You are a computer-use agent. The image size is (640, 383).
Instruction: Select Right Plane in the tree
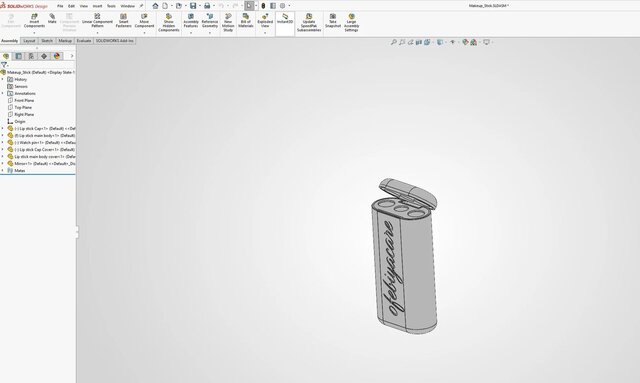coord(24,114)
